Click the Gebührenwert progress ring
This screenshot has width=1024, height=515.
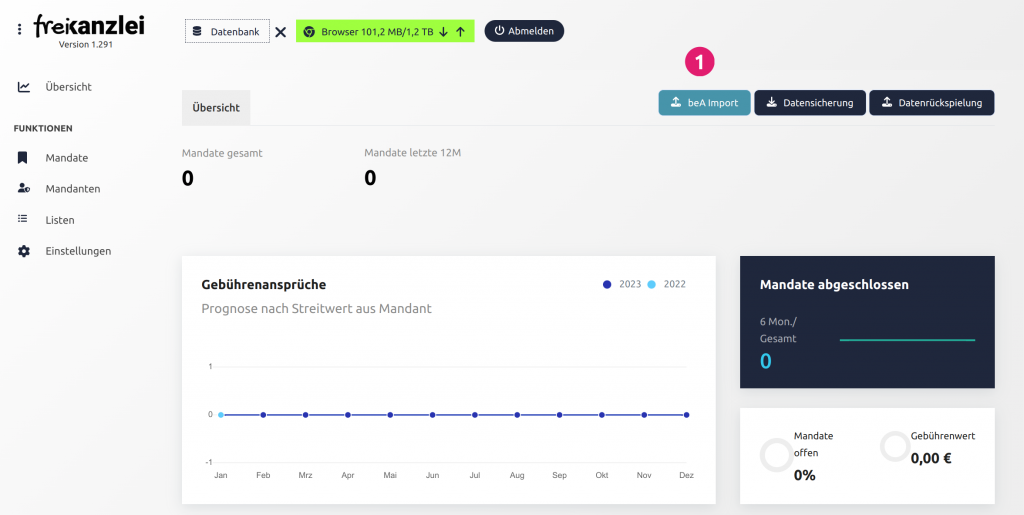point(895,446)
